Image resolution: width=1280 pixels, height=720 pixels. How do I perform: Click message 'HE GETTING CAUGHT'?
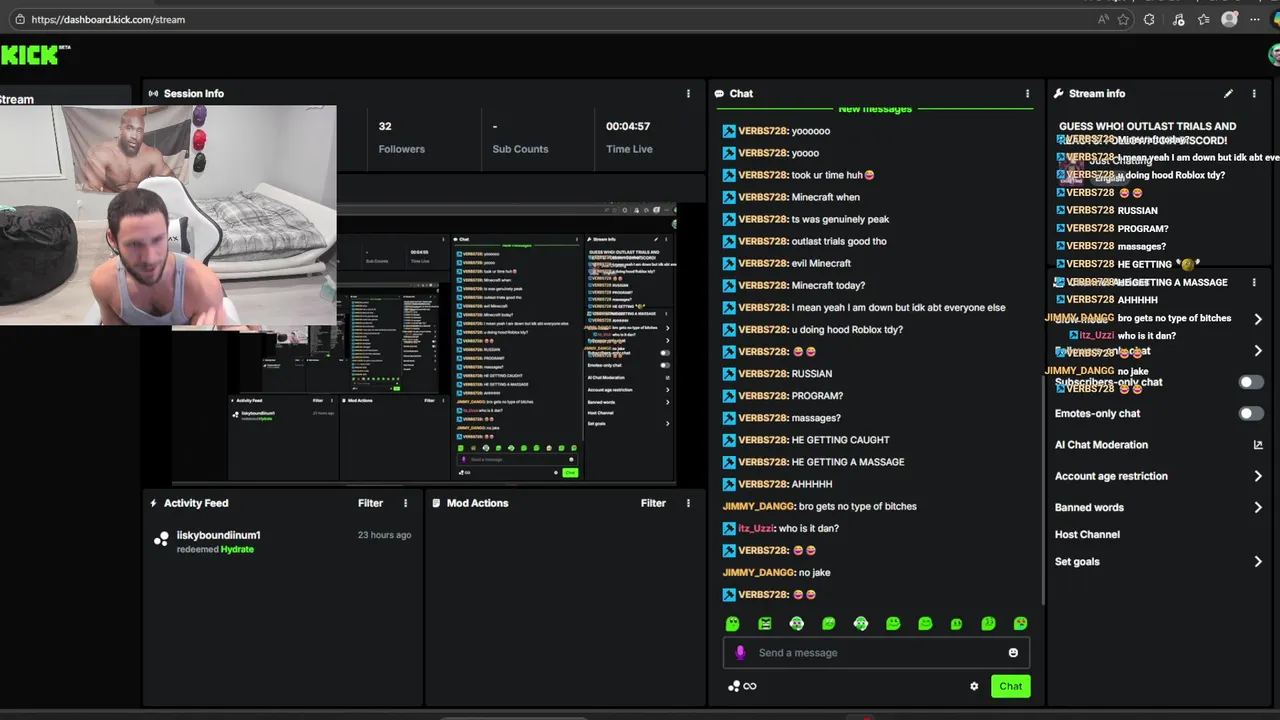coord(840,440)
